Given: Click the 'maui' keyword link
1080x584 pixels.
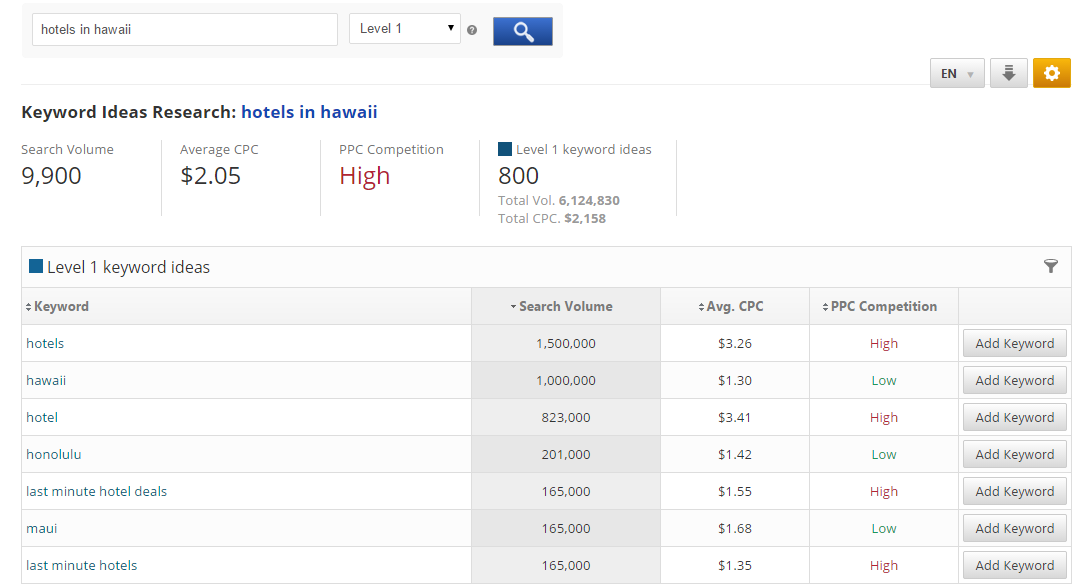Looking at the screenshot, I should 42,529.
